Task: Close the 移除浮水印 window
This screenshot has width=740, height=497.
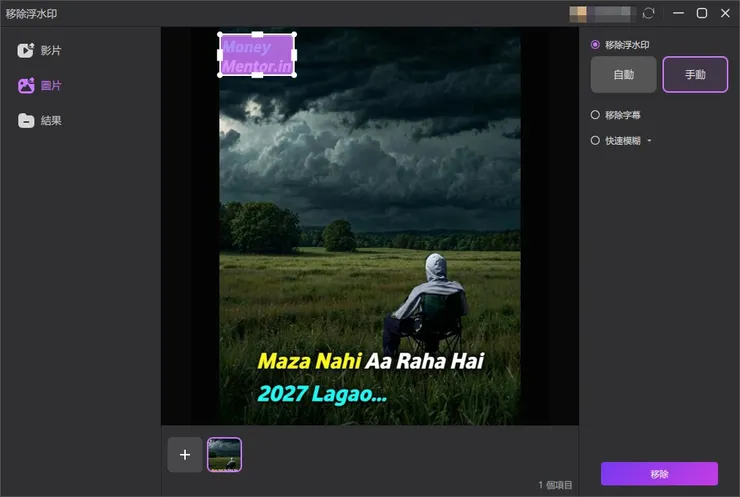Action: point(725,13)
